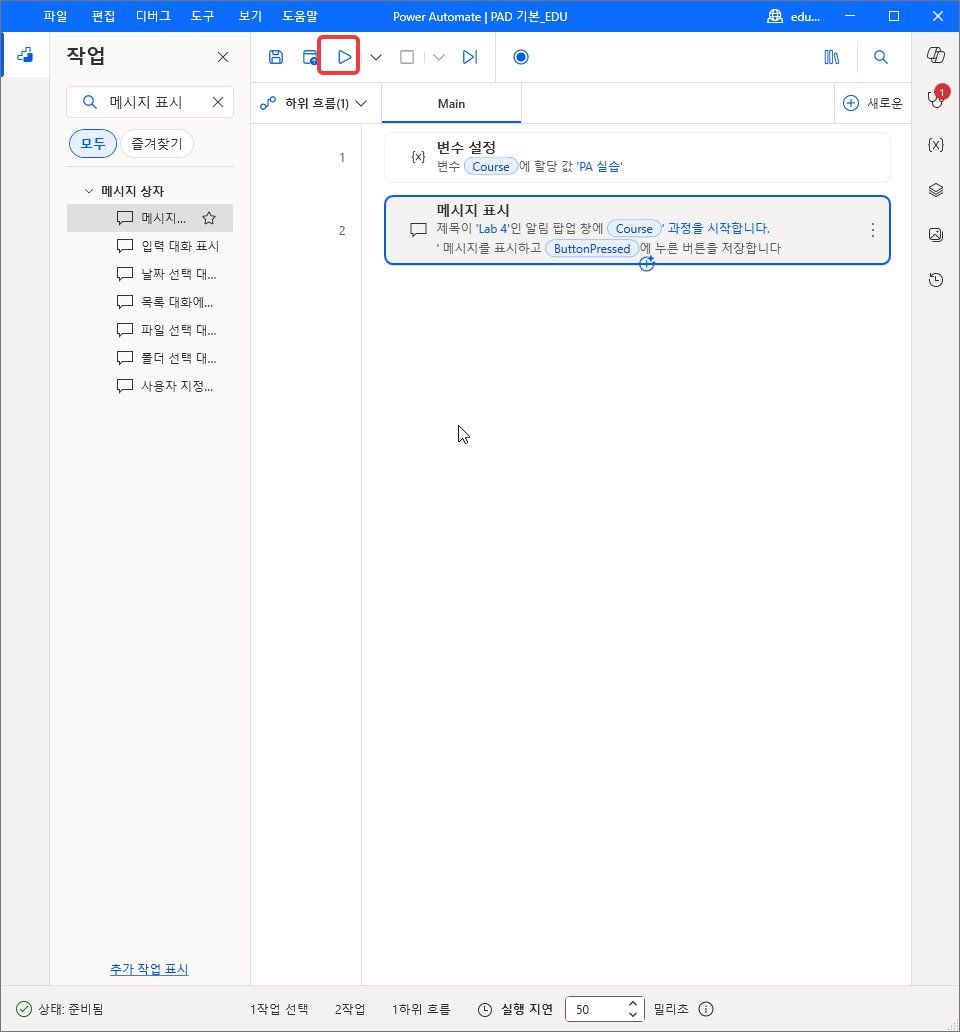
Task: Select the 목록 대화에... action
Action: click(150, 302)
